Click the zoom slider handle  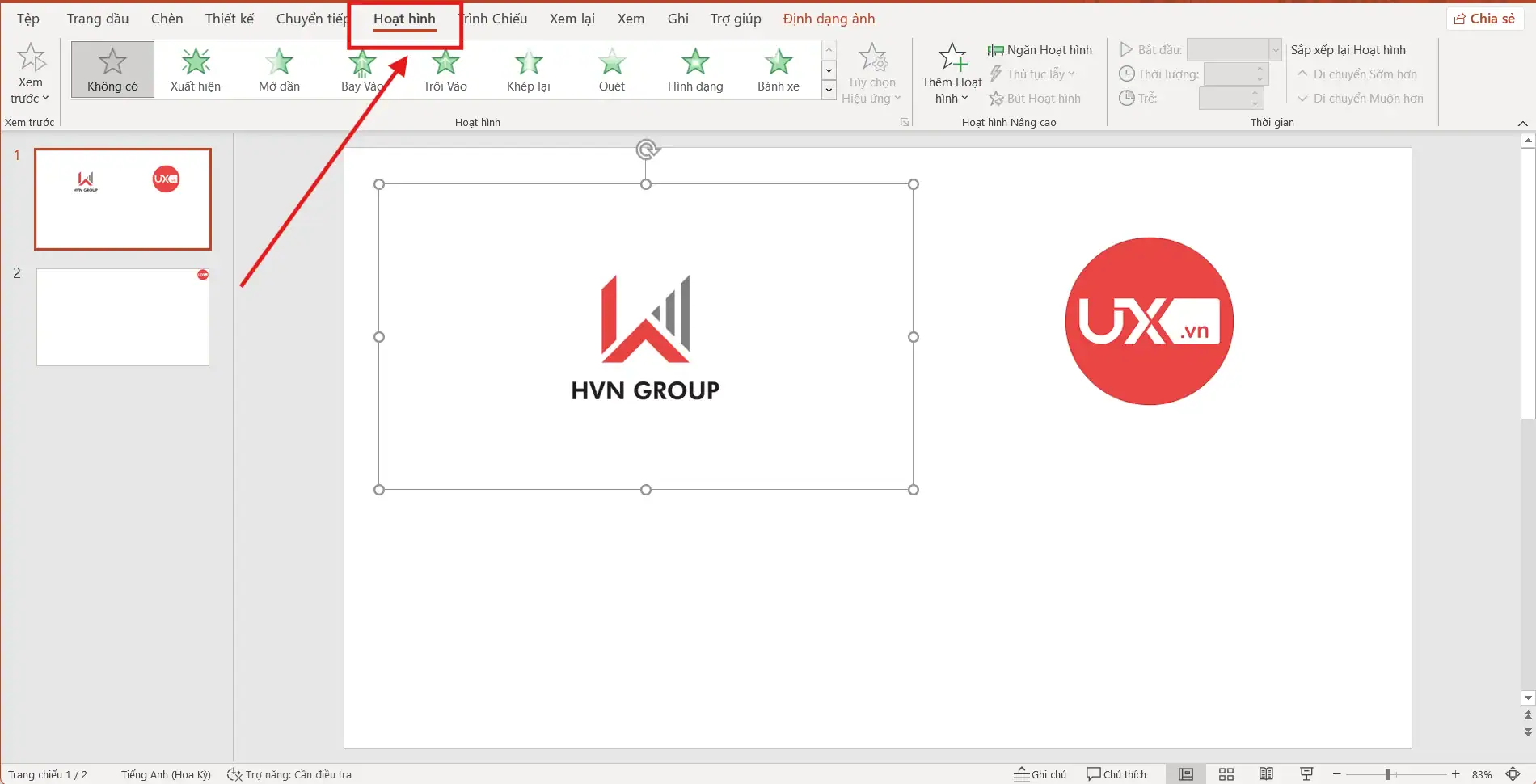1387,774
